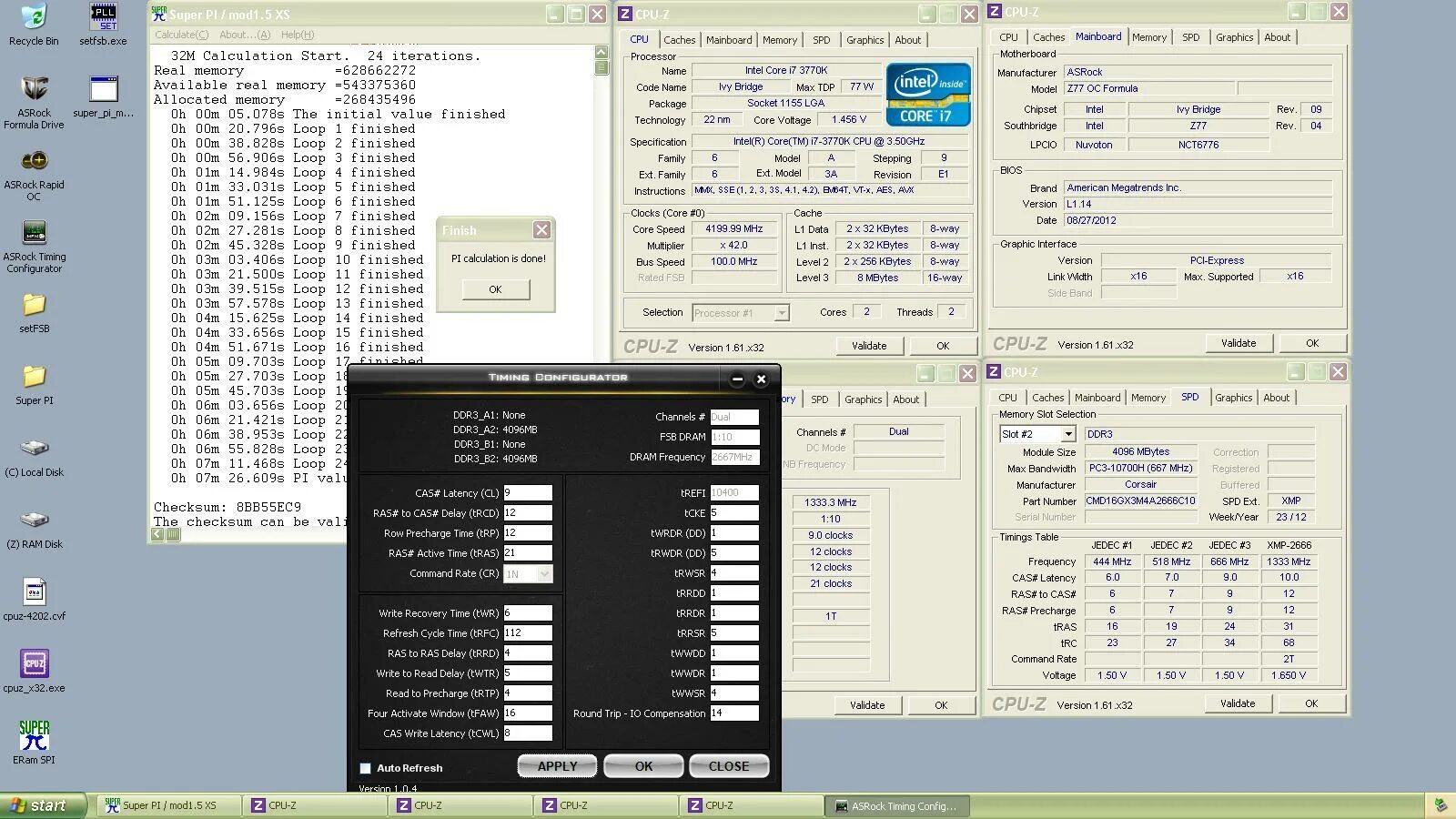Viewport: 1456px width, 819px height.
Task: Click the CPU-Z SPD window title icon
Action: pyautogui.click(x=995, y=371)
